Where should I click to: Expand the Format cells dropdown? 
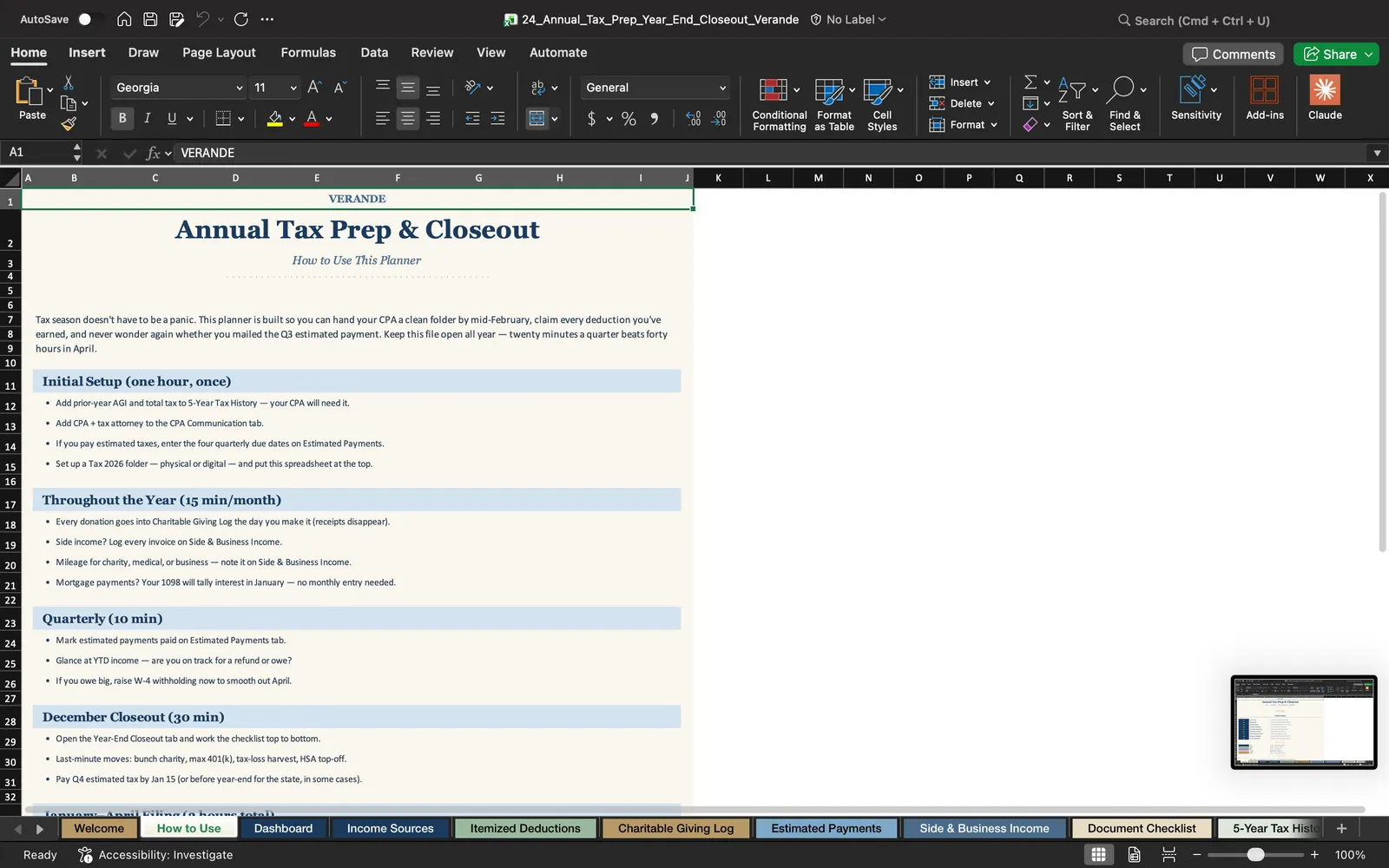994,125
